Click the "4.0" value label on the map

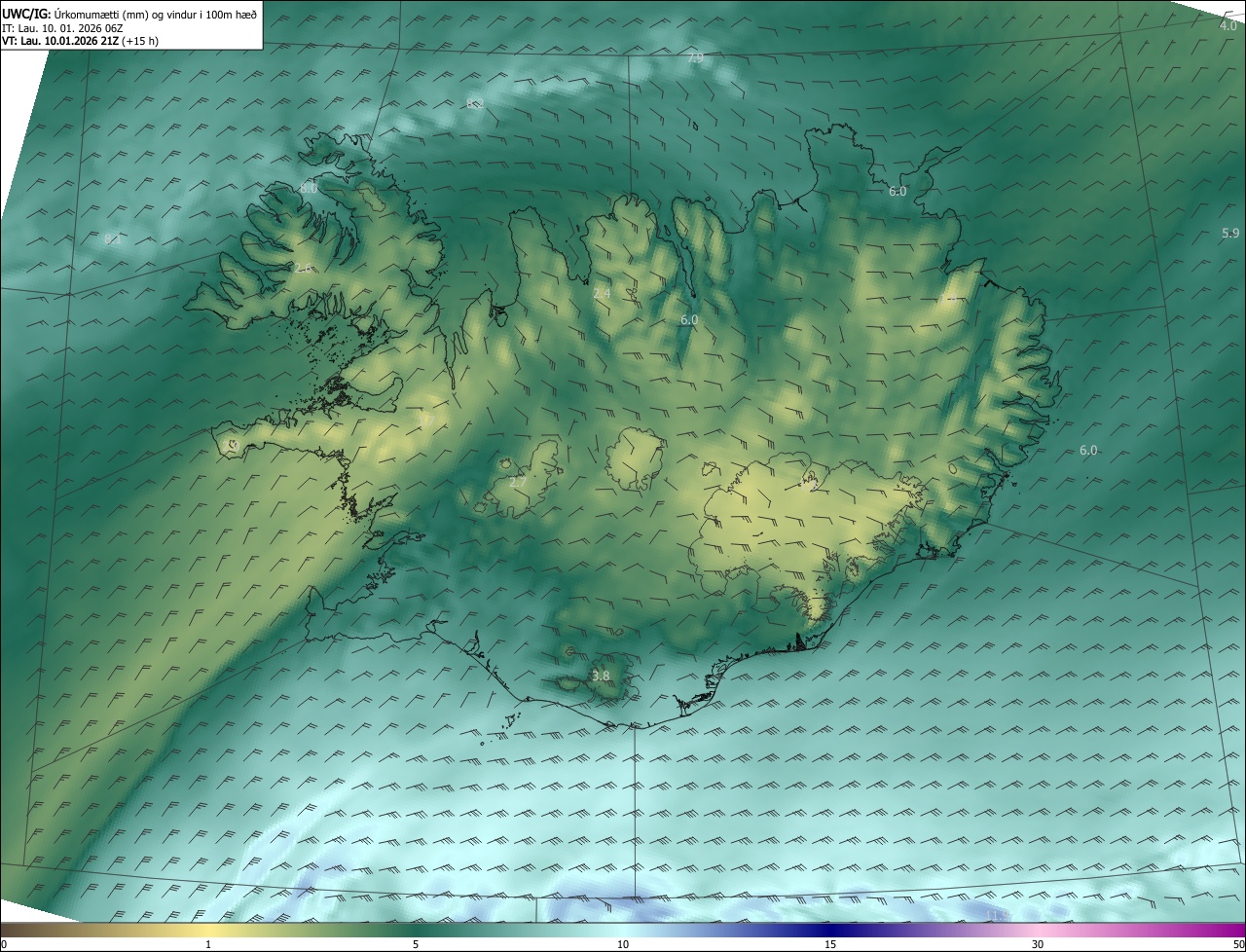point(1228,25)
